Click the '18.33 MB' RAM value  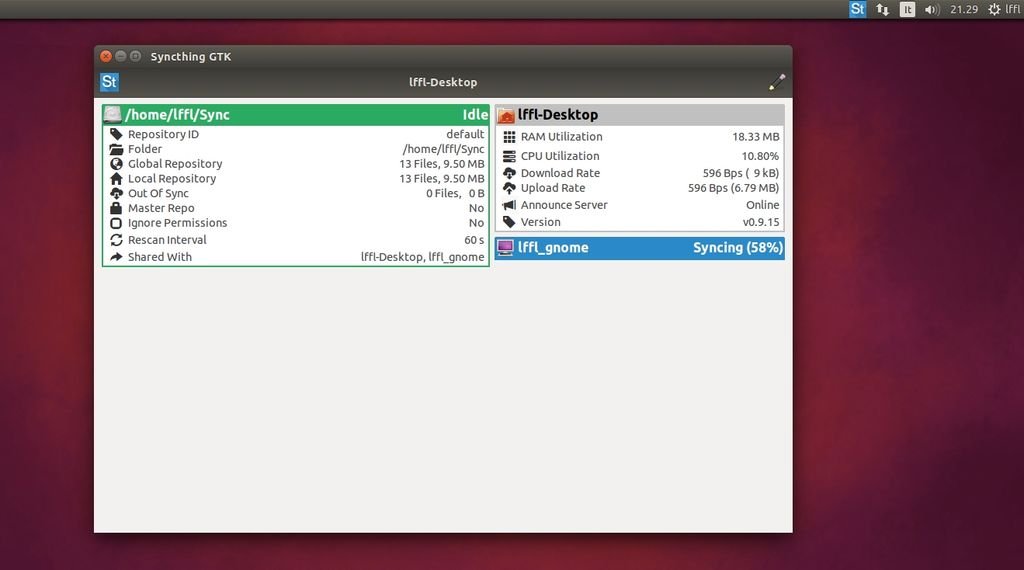pyautogui.click(x=756, y=137)
